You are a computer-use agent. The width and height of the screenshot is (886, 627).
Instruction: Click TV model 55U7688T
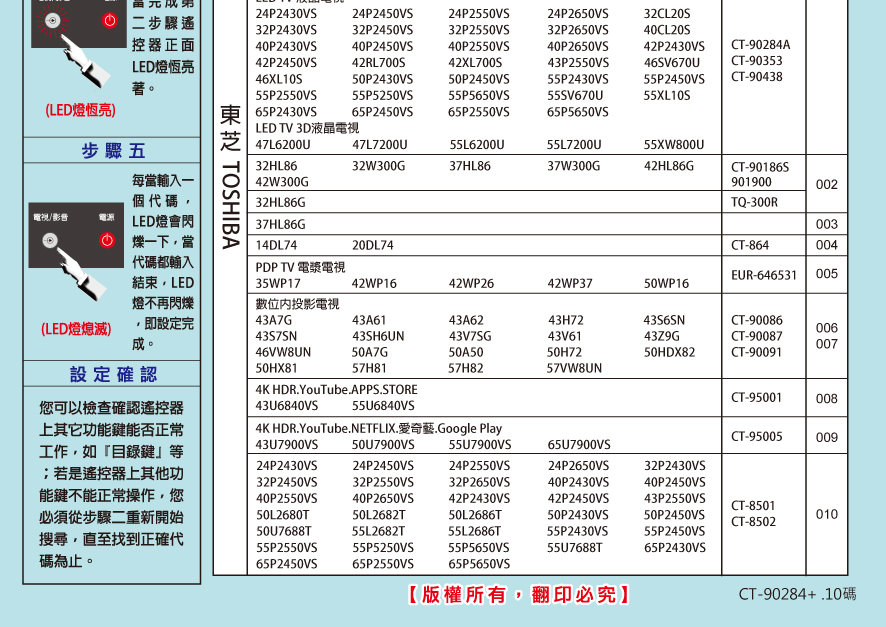point(574,548)
